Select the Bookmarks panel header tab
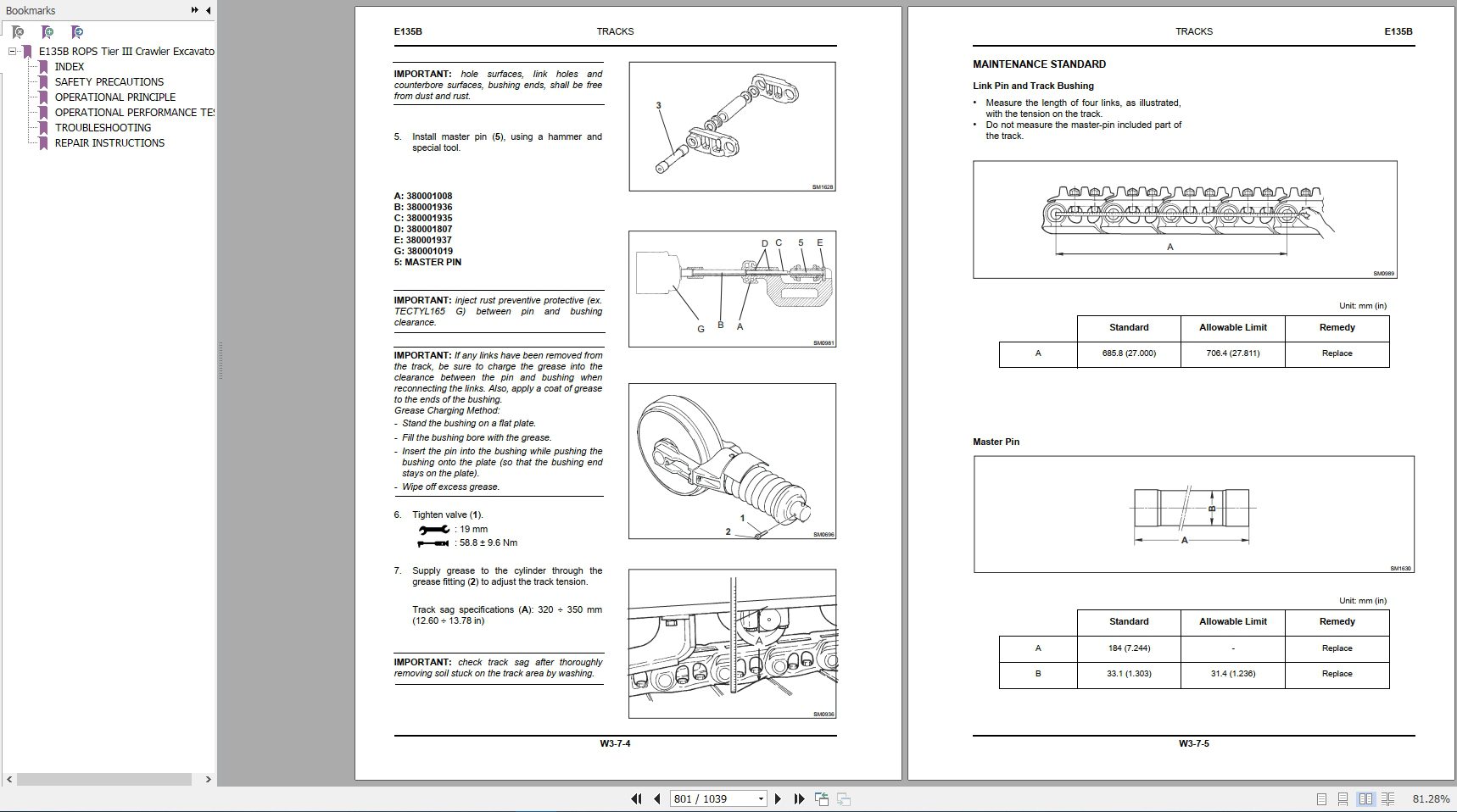Viewport: 1457px width, 812px height. point(30,11)
